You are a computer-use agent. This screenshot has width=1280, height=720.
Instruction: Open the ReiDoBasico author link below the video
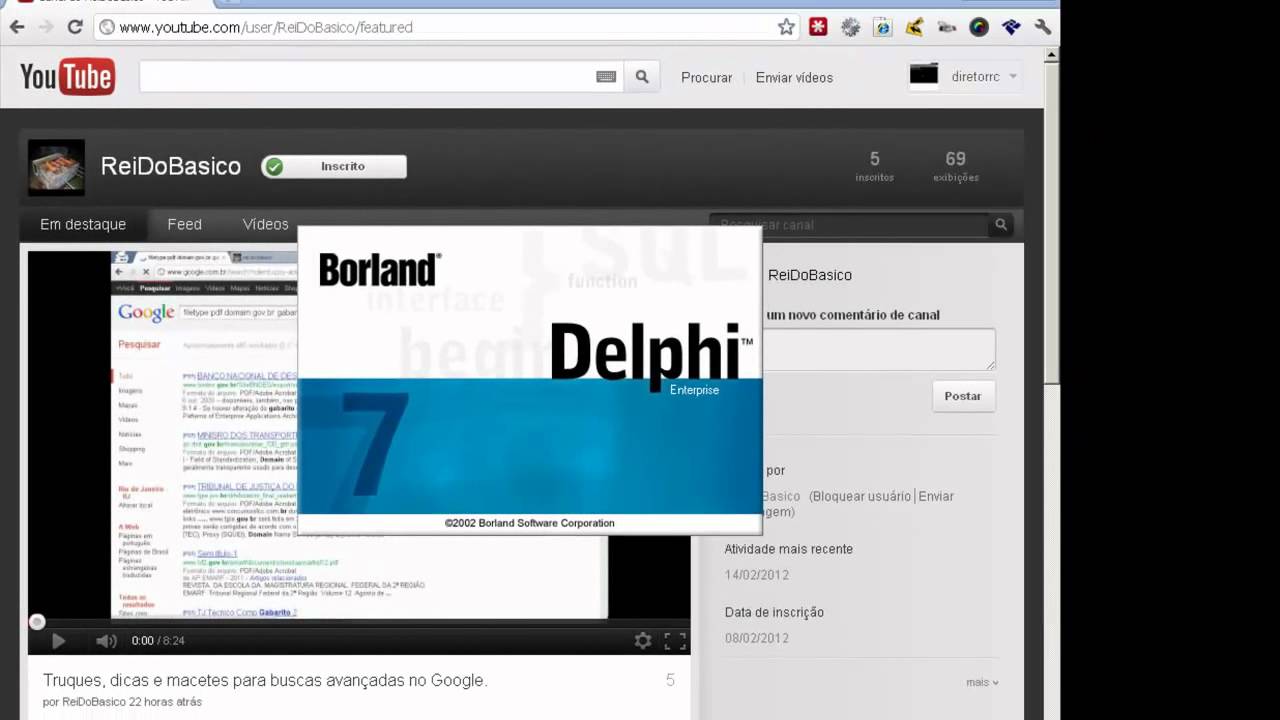pos(94,702)
